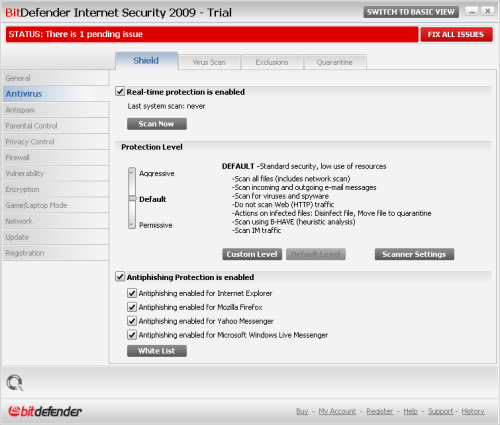Screen dimensions: 500x425
Task: Click the Register link
Action: coord(380,411)
